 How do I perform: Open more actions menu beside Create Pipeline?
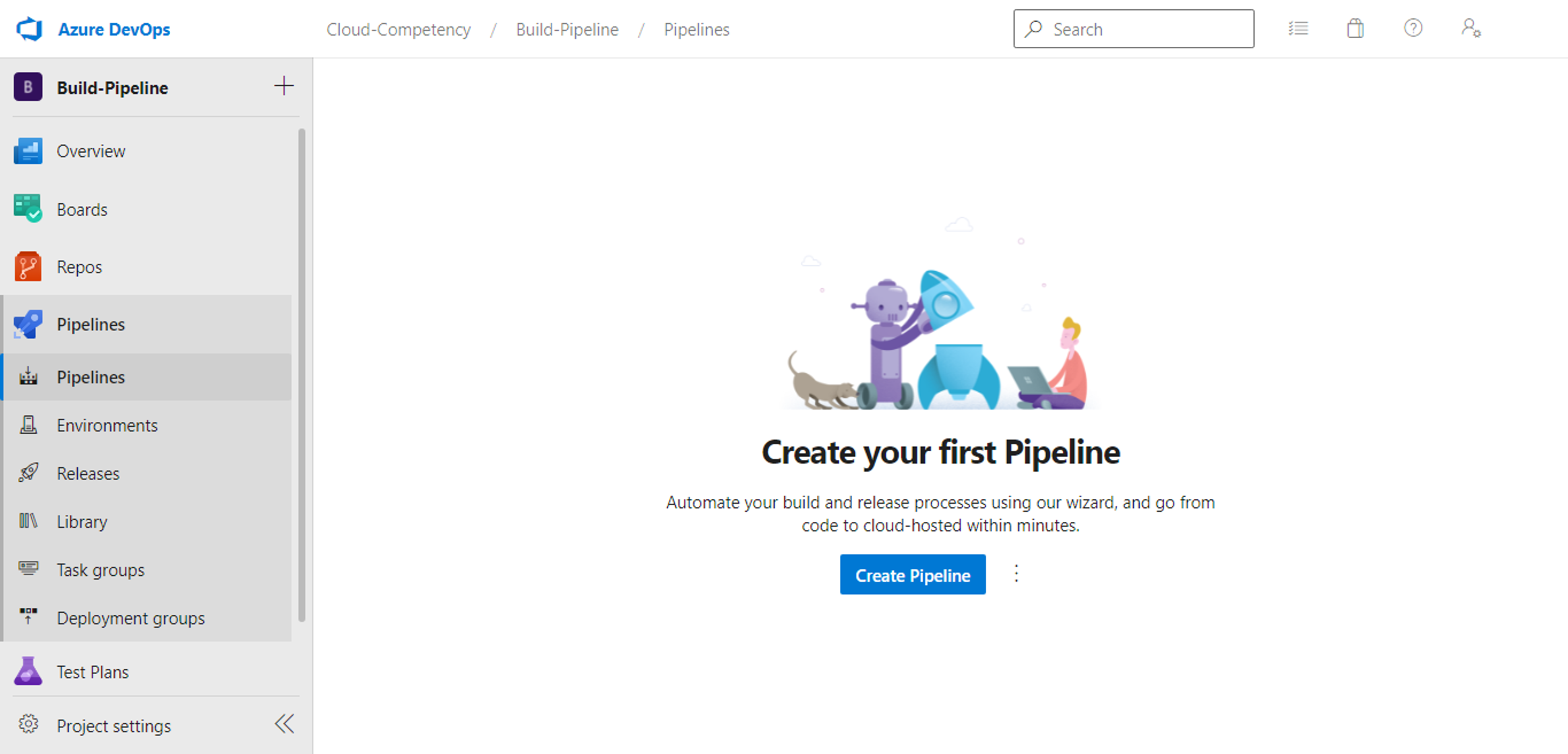point(1016,573)
